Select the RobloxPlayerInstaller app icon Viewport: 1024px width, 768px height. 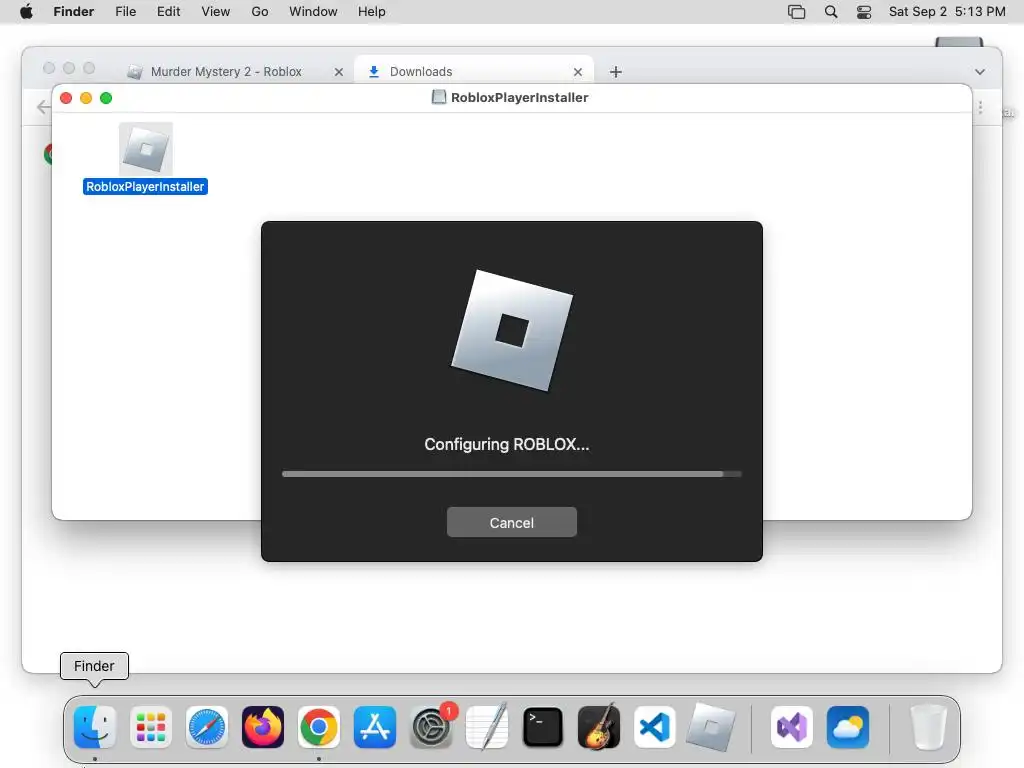pyautogui.click(x=146, y=149)
